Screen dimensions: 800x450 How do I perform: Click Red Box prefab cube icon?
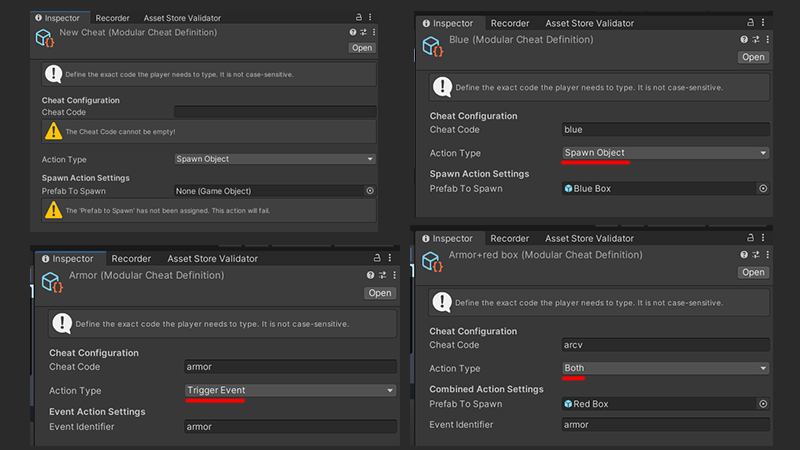pos(568,404)
